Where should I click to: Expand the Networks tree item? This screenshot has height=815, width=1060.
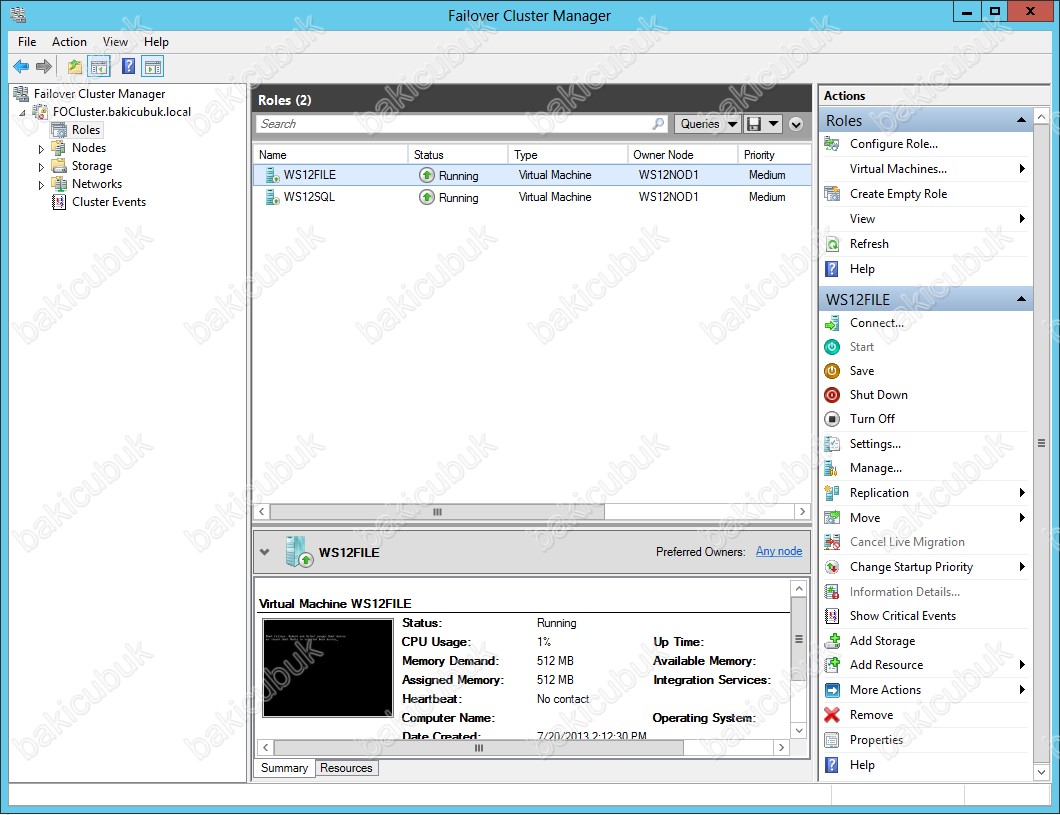(41, 184)
